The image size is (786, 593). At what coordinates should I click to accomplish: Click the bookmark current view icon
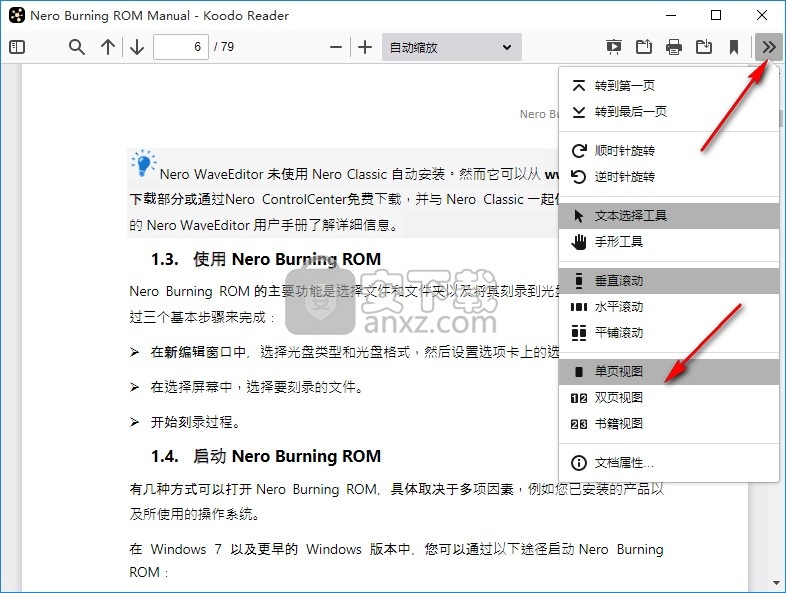pos(734,47)
